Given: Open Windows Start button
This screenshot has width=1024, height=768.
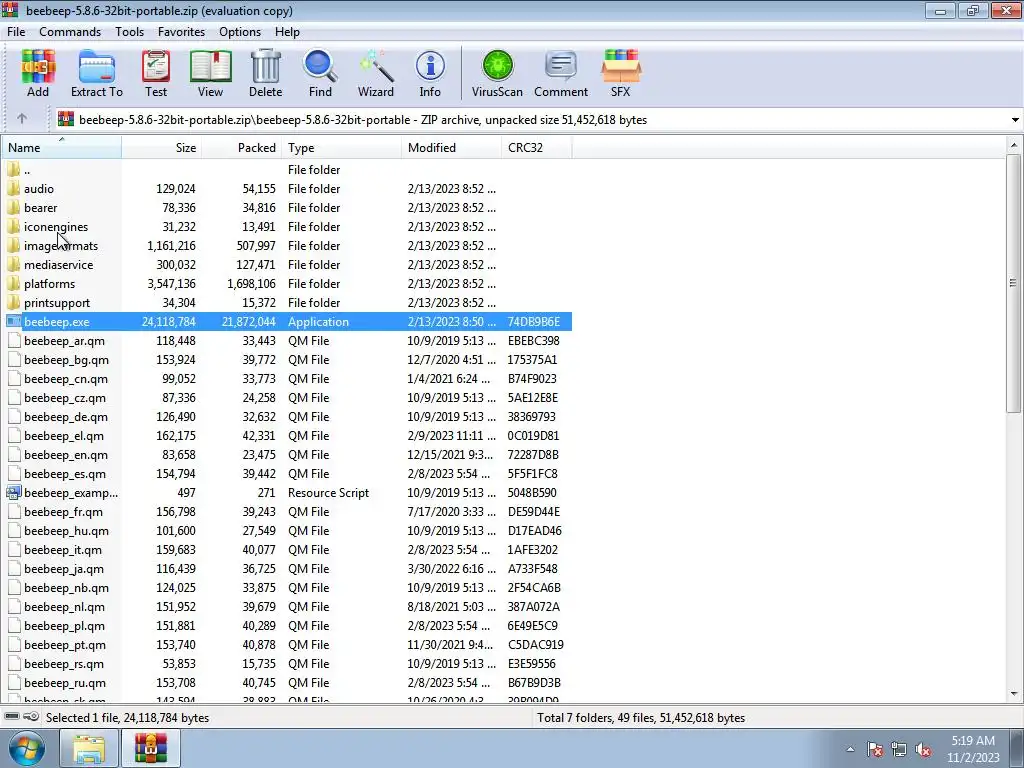Looking at the screenshot, I should pos(26,748).
